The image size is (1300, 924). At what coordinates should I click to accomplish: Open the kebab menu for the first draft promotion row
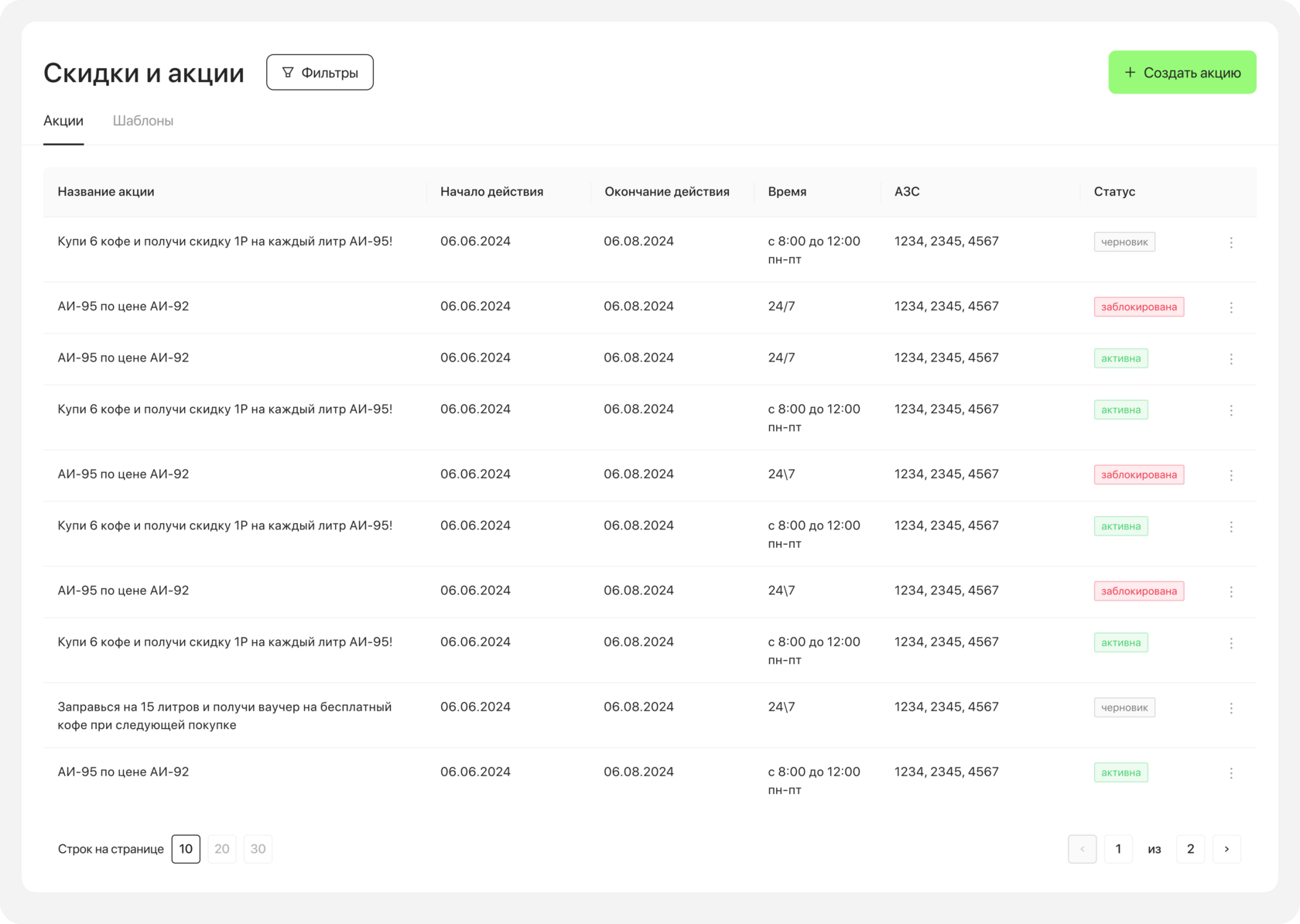point(1231,242)
